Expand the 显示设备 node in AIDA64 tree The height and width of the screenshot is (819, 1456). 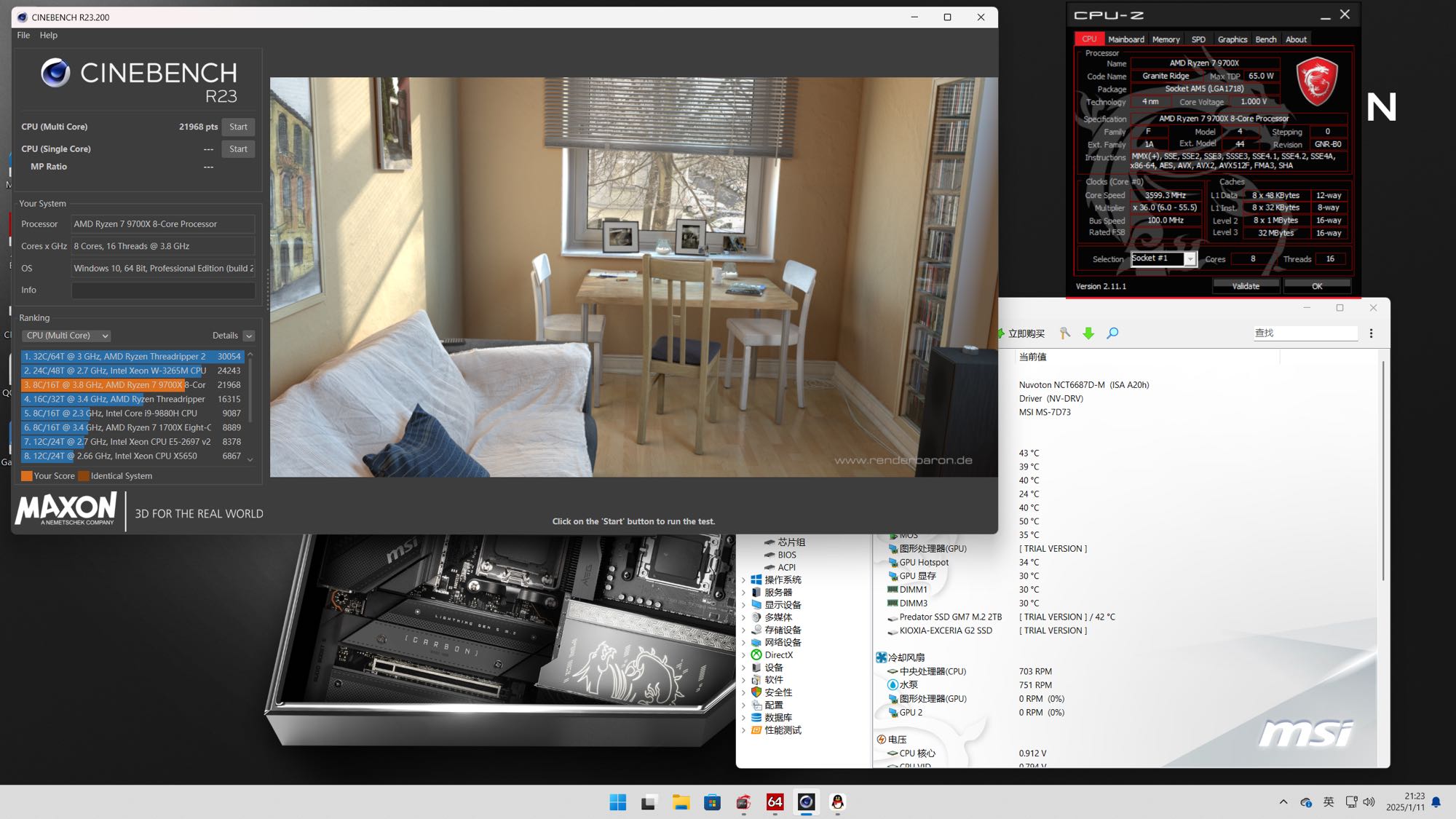743,605
